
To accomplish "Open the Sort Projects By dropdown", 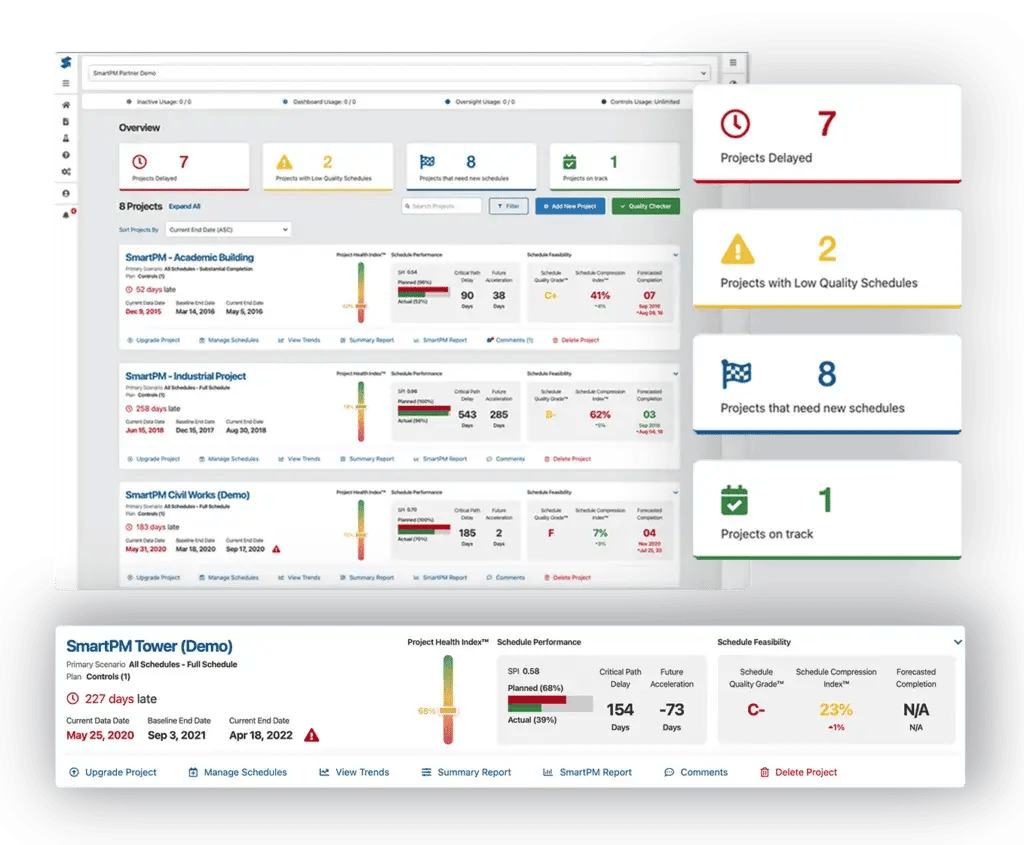I will 227,230.
